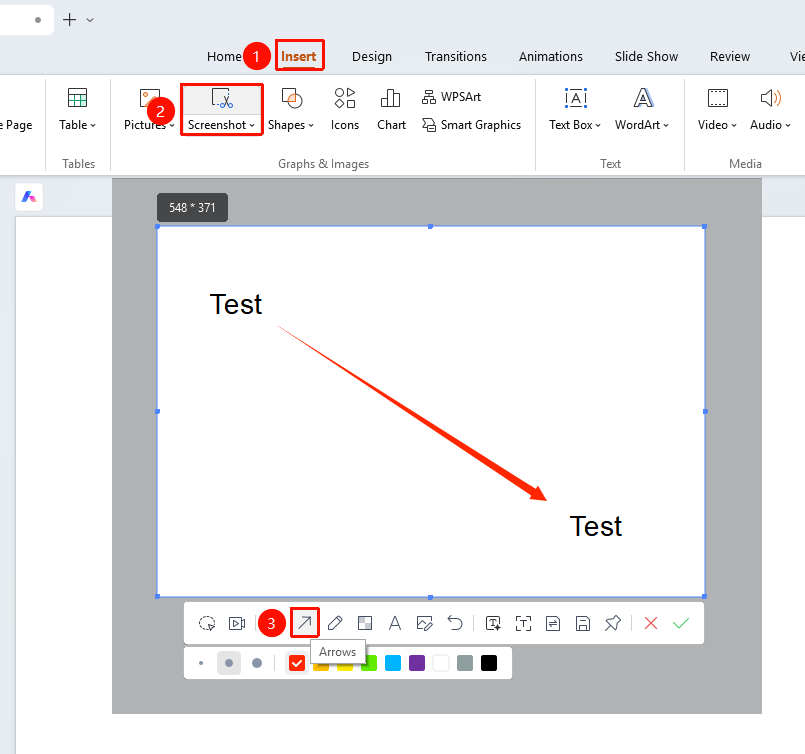This screenshot has height=754, width=805.
Task: Pick the blue color swatch
Action: tap(393, 663)
